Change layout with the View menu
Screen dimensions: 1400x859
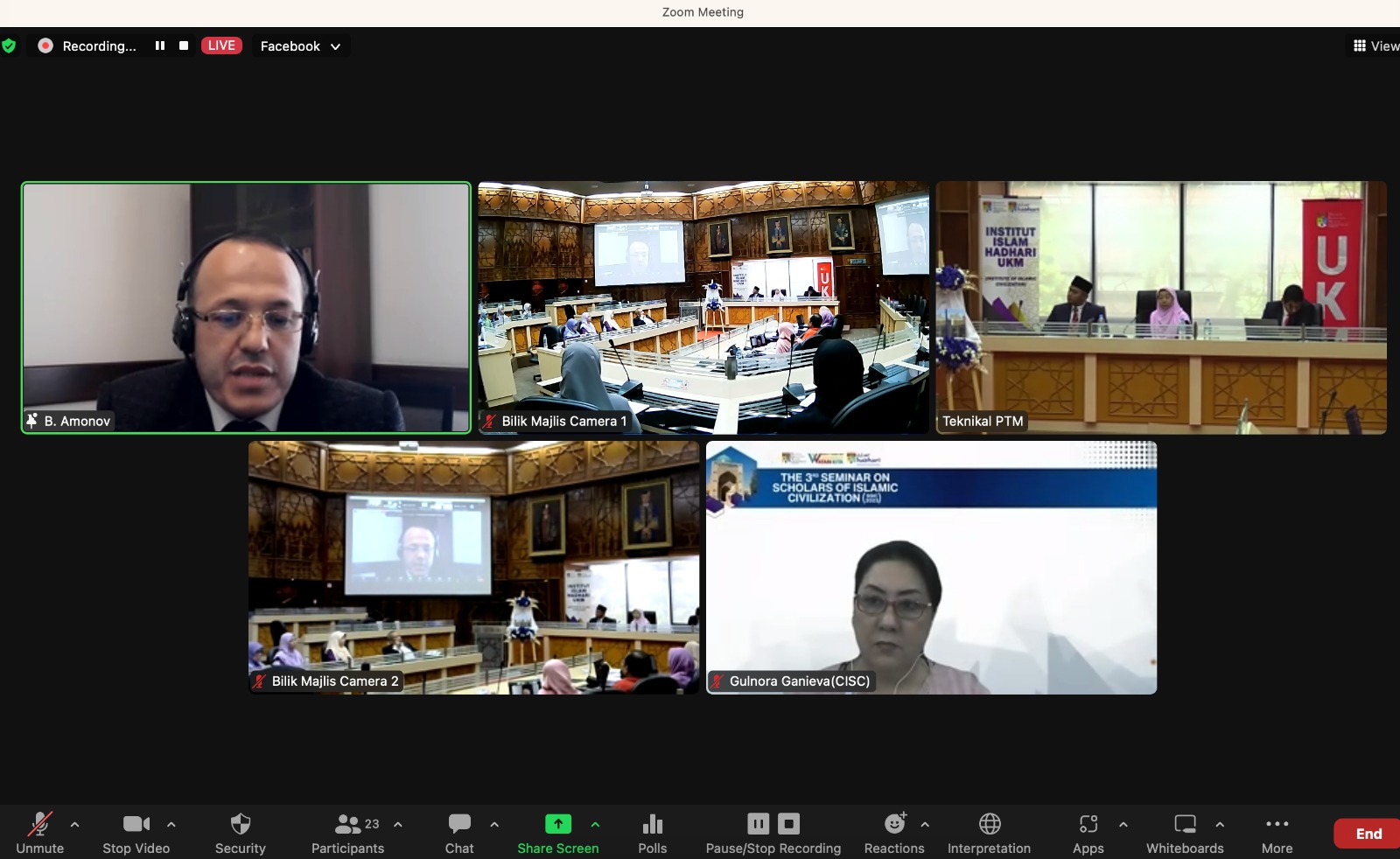point(1376,46)
